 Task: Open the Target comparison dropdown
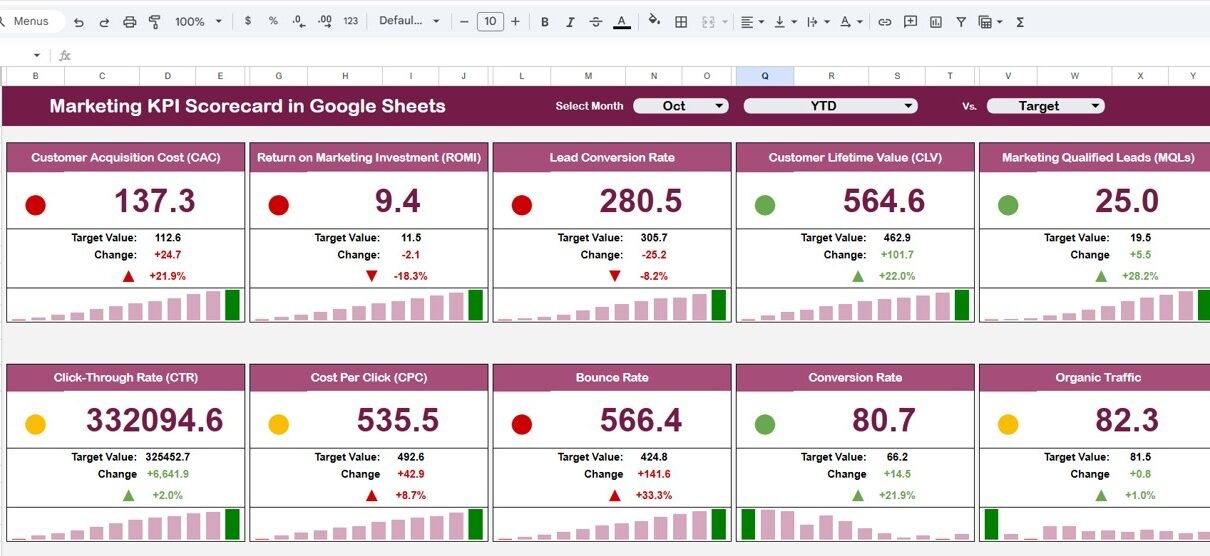1045,106
